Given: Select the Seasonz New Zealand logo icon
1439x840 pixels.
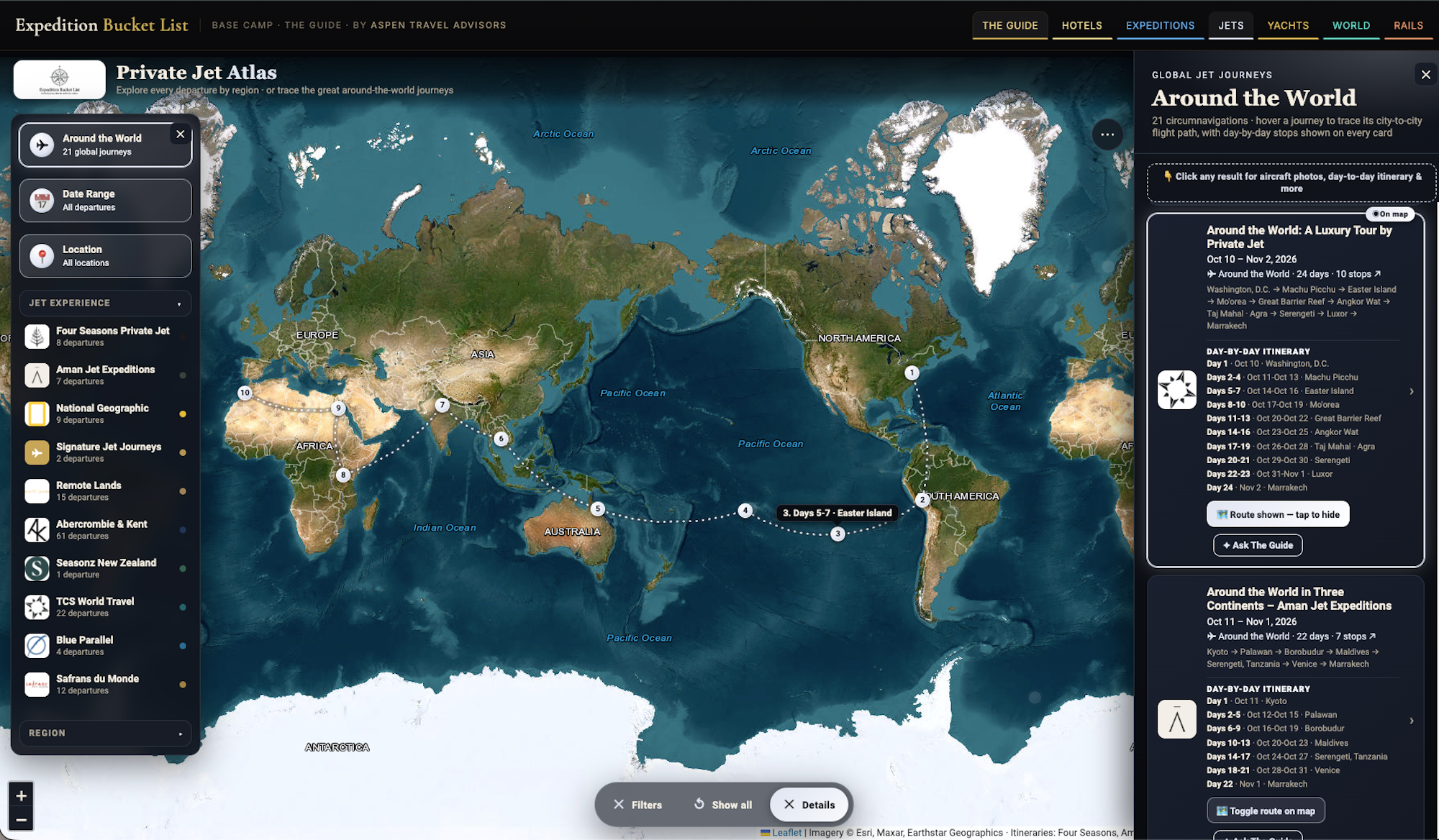Looking at the screenshot, I should [37, 568].
